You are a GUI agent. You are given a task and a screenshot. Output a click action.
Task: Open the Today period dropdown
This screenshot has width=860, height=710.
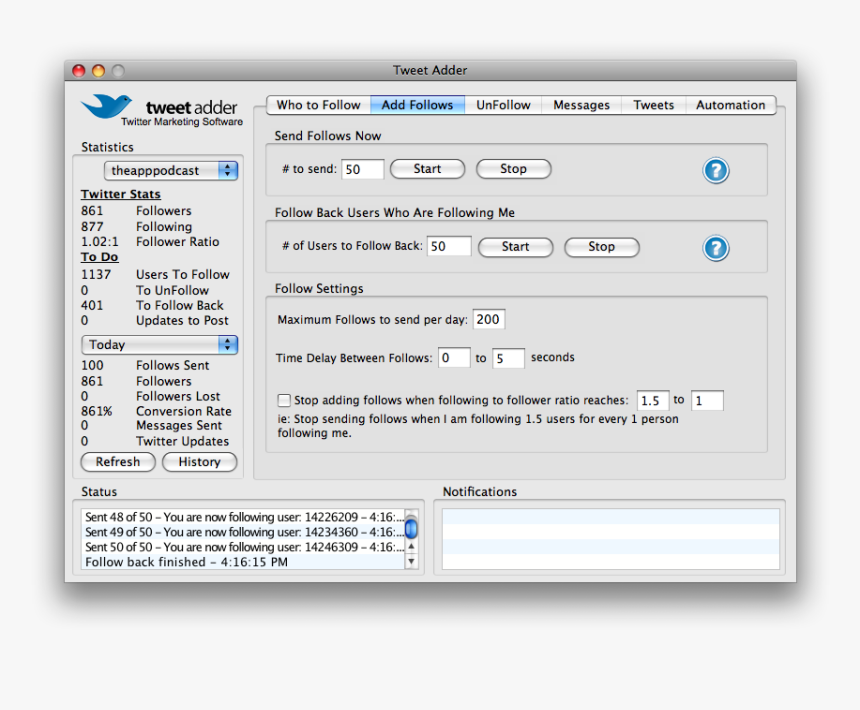(160, 345)
